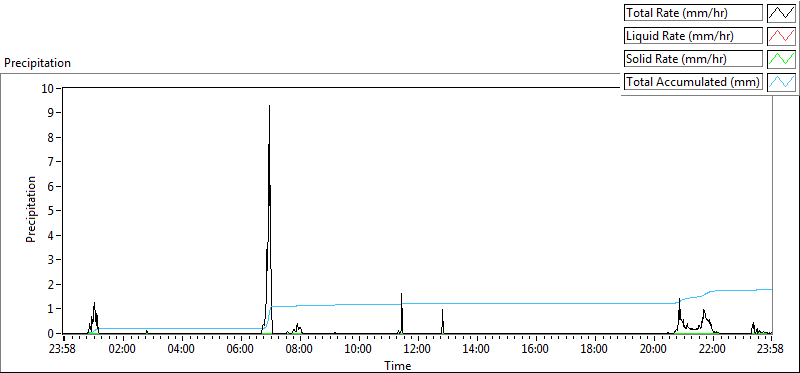The image size is (800, 373).
Task: Click the y-axis value 6
Action: (x=51, y=186)
